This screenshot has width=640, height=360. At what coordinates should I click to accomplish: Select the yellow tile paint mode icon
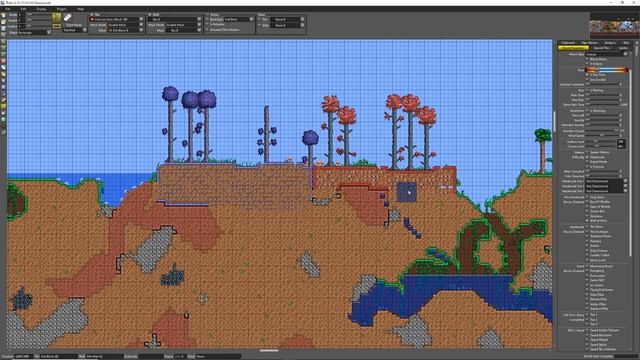(57, 18)
